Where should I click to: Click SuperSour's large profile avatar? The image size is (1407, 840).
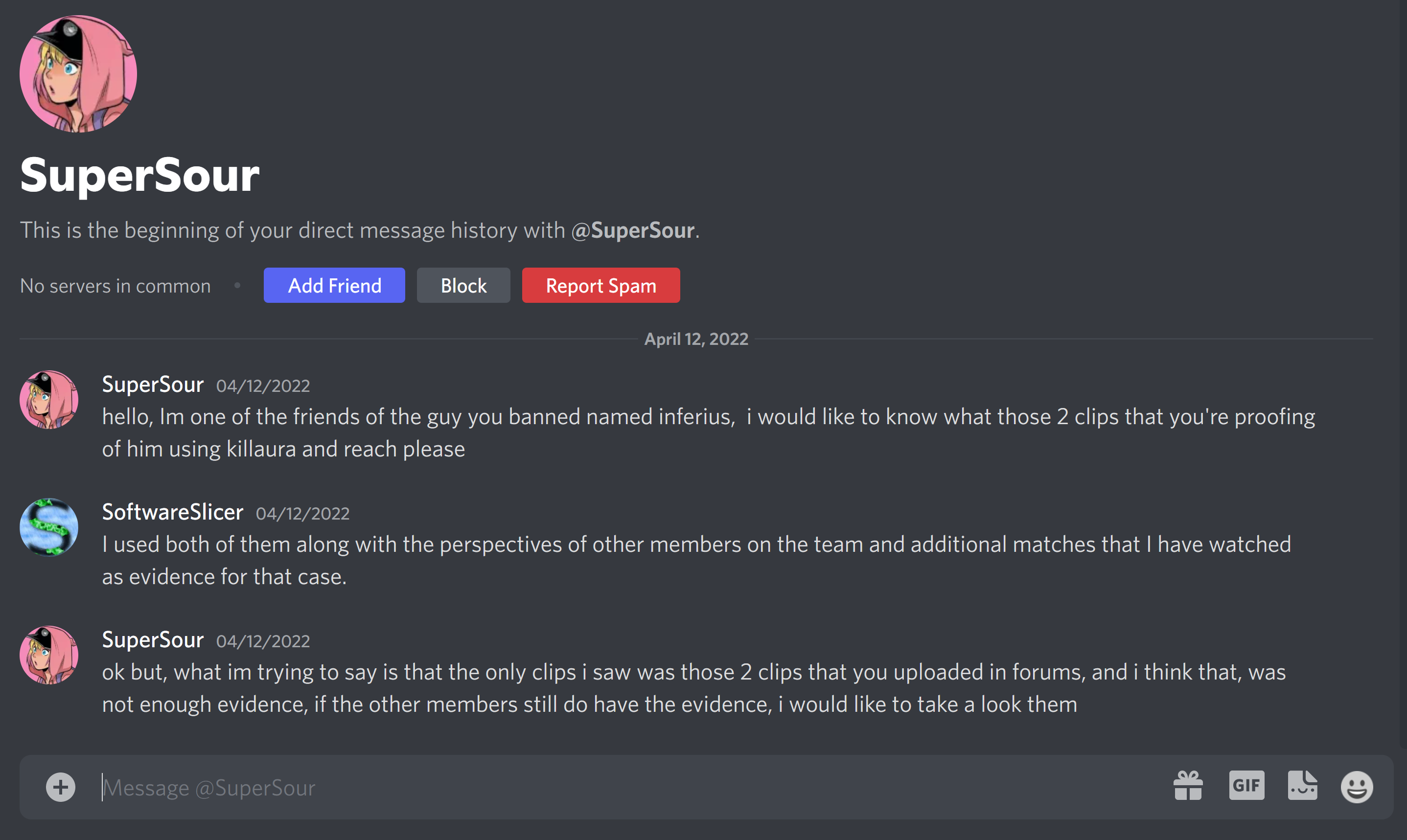click(x=78, y=73)
